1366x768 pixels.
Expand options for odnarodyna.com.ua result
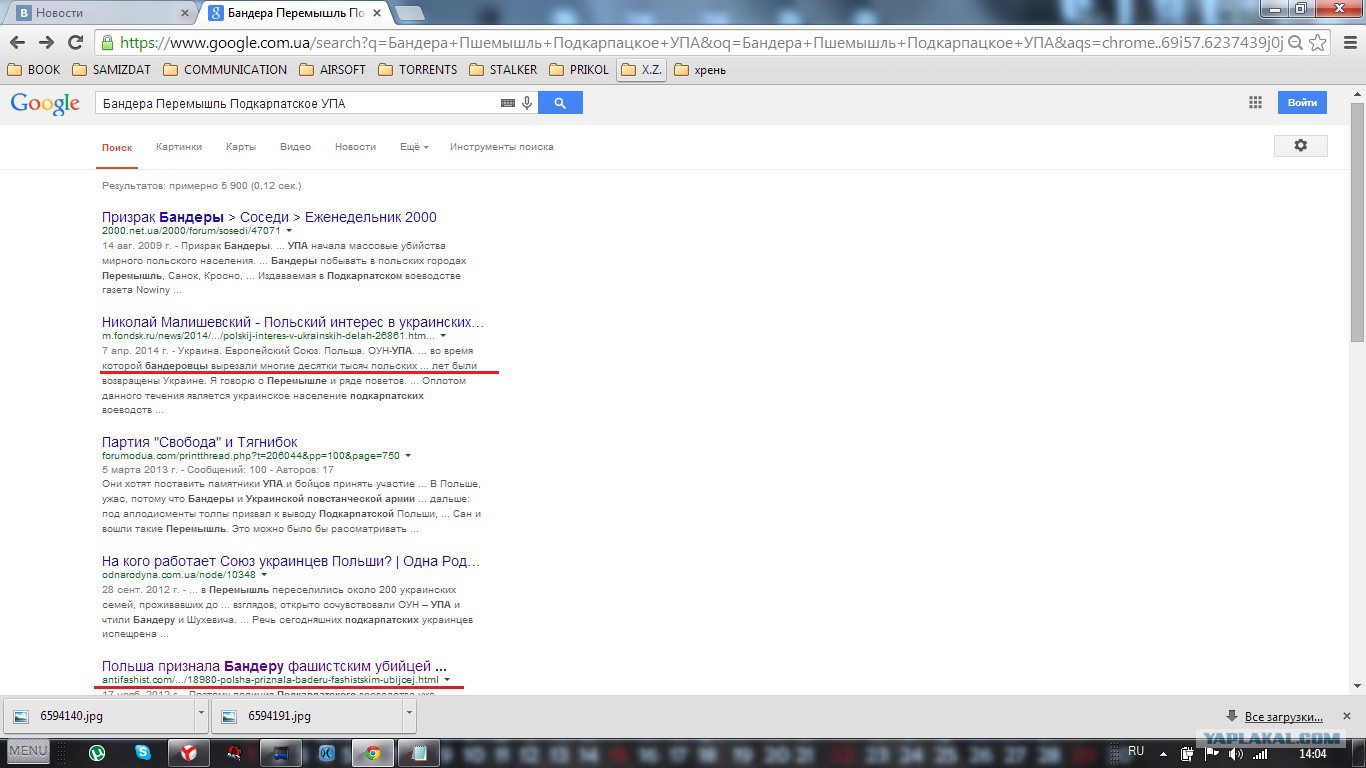click(x=264, y=575)
